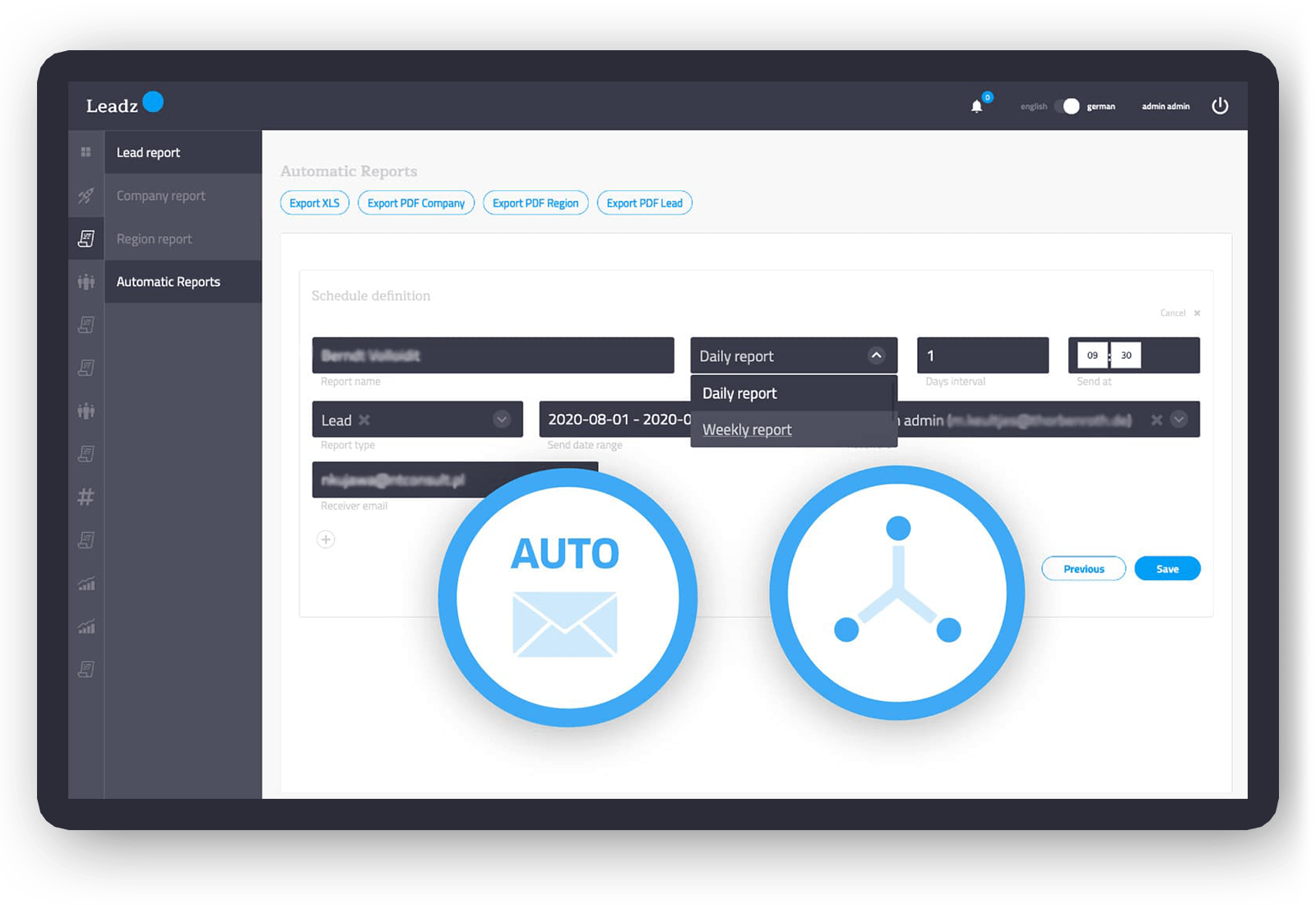Select Daily report from the list
The image size is (1316, 905).
click(x=793, y=393)
